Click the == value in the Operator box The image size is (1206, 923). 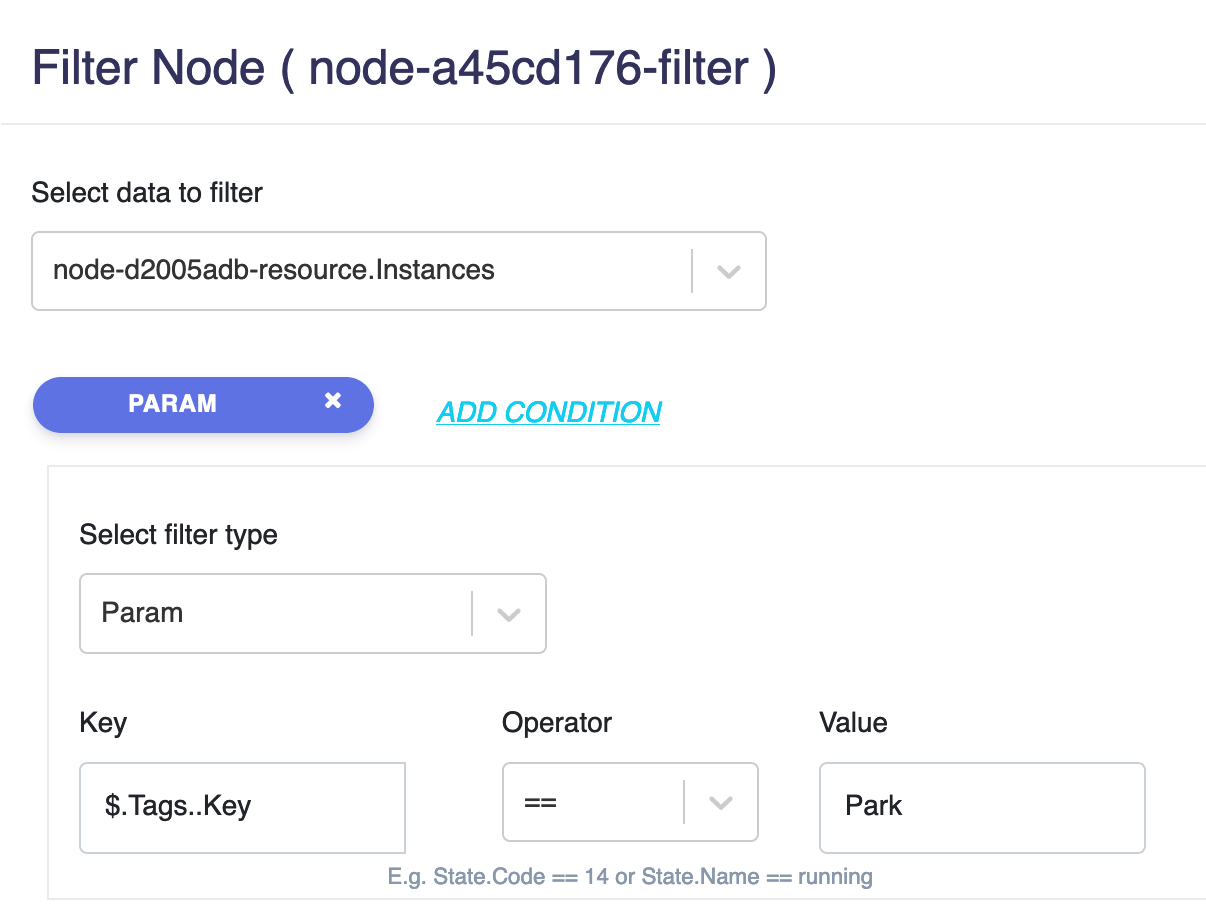(x=540, y=804)
